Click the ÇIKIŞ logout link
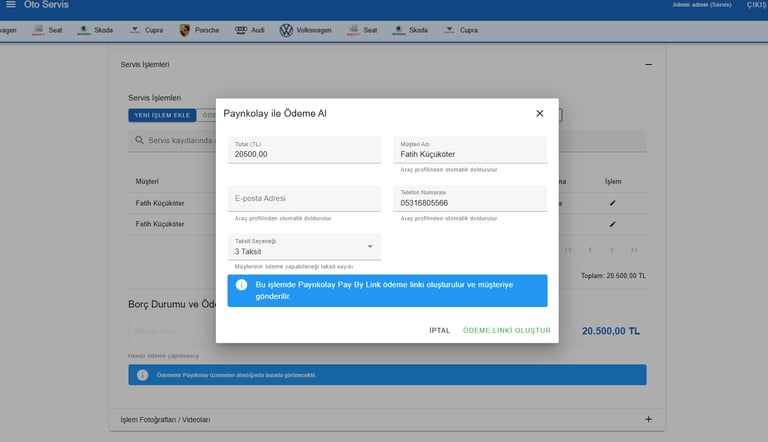 [x=756, y=5]
